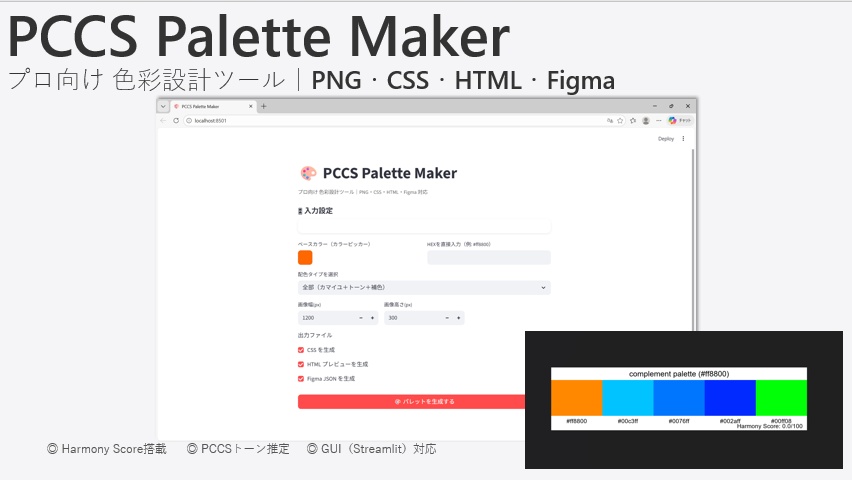Click the PCCSトーン推定 feature text
The height and width of the screenshot is (480, 852).
[x=238, y=449]
